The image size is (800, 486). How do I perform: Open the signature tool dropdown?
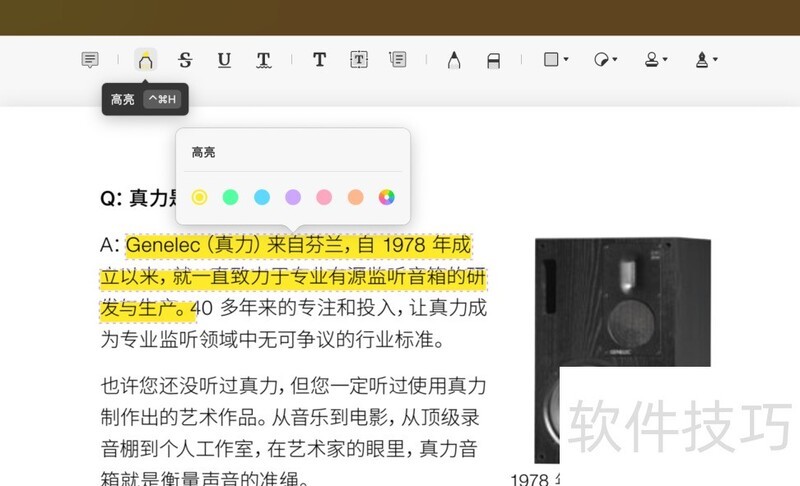click(x=706, y=60)
